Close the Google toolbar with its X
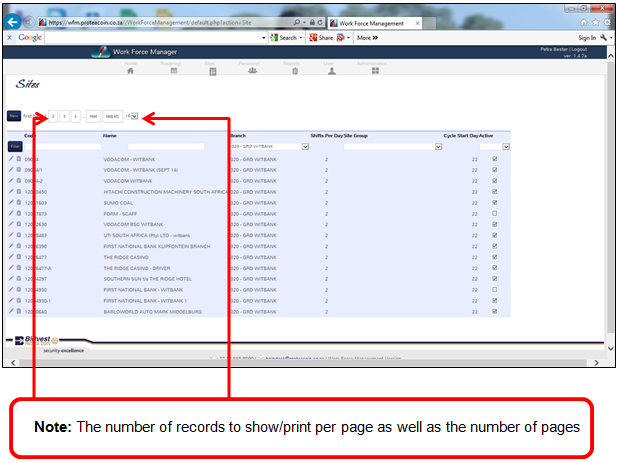This screenshot has height=463, width=618. point(9,37)
